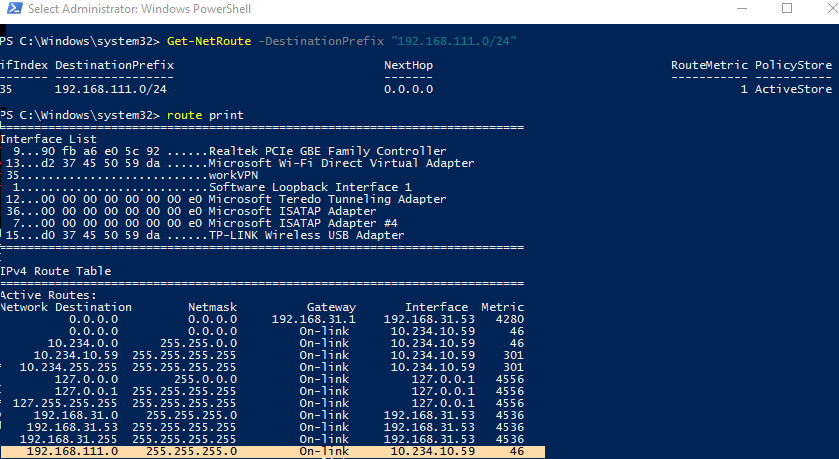Click the Gateway column header
Image resolution: width=839 pixels, height=459 pixels.
(x=331, y=308)
